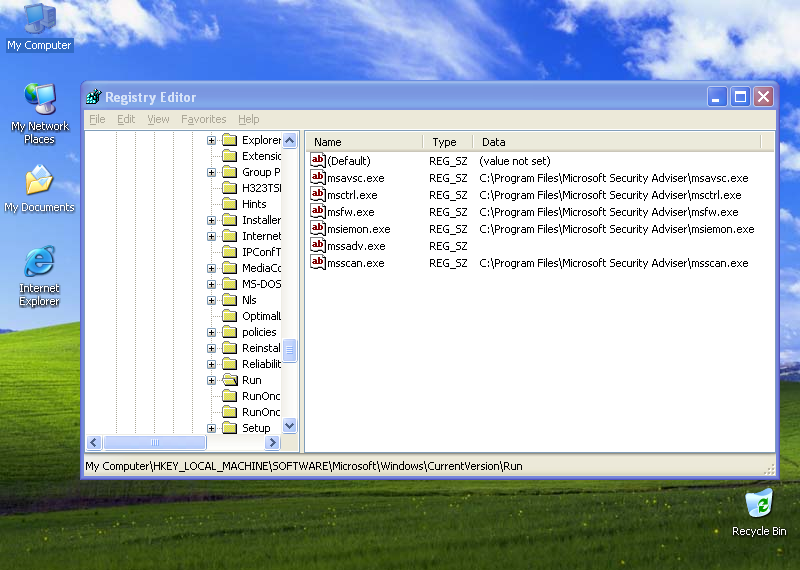
Task: Click the tree scroll up arrow
Action: coord(289,140)
